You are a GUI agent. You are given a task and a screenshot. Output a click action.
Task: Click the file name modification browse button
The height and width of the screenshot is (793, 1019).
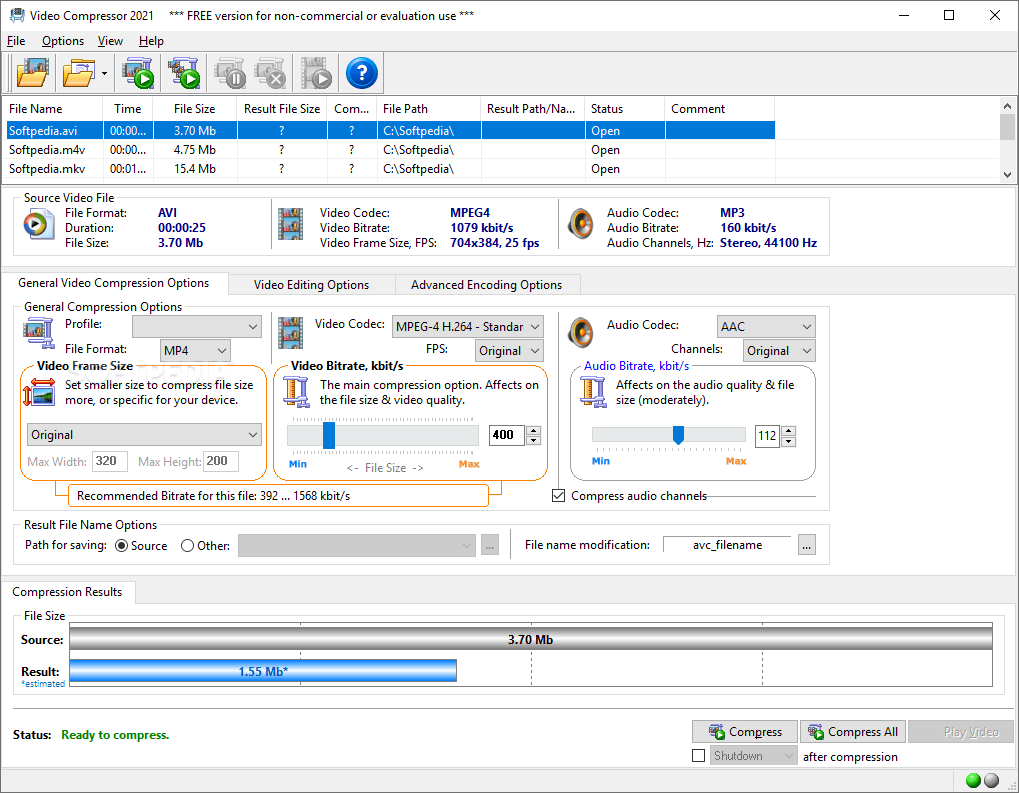[x=806, y=545]
